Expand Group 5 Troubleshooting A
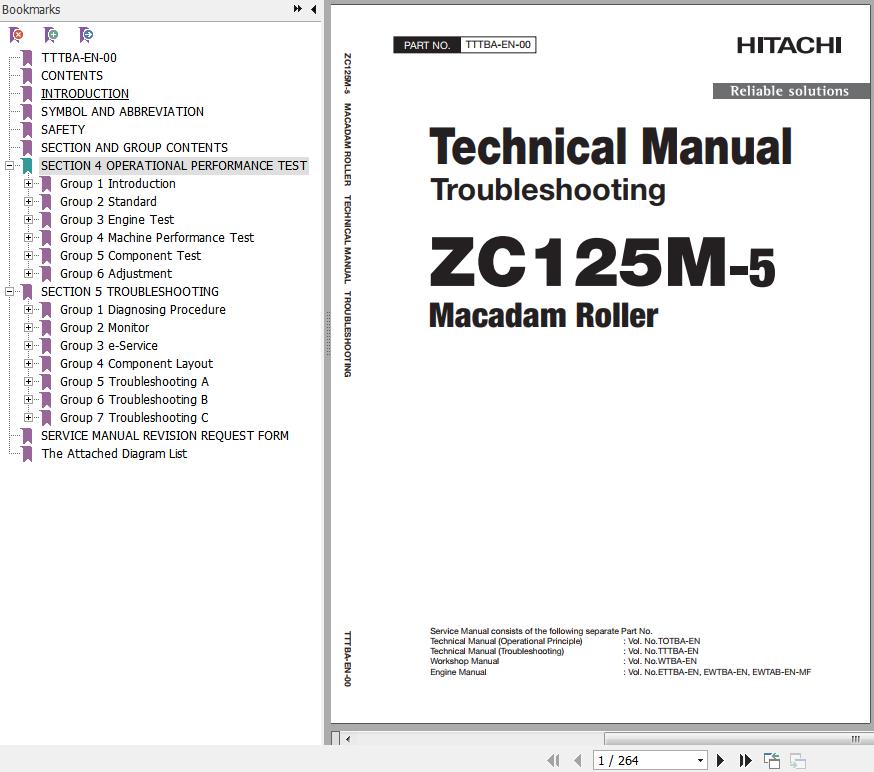Screen dimensions: 874x772 28,381
